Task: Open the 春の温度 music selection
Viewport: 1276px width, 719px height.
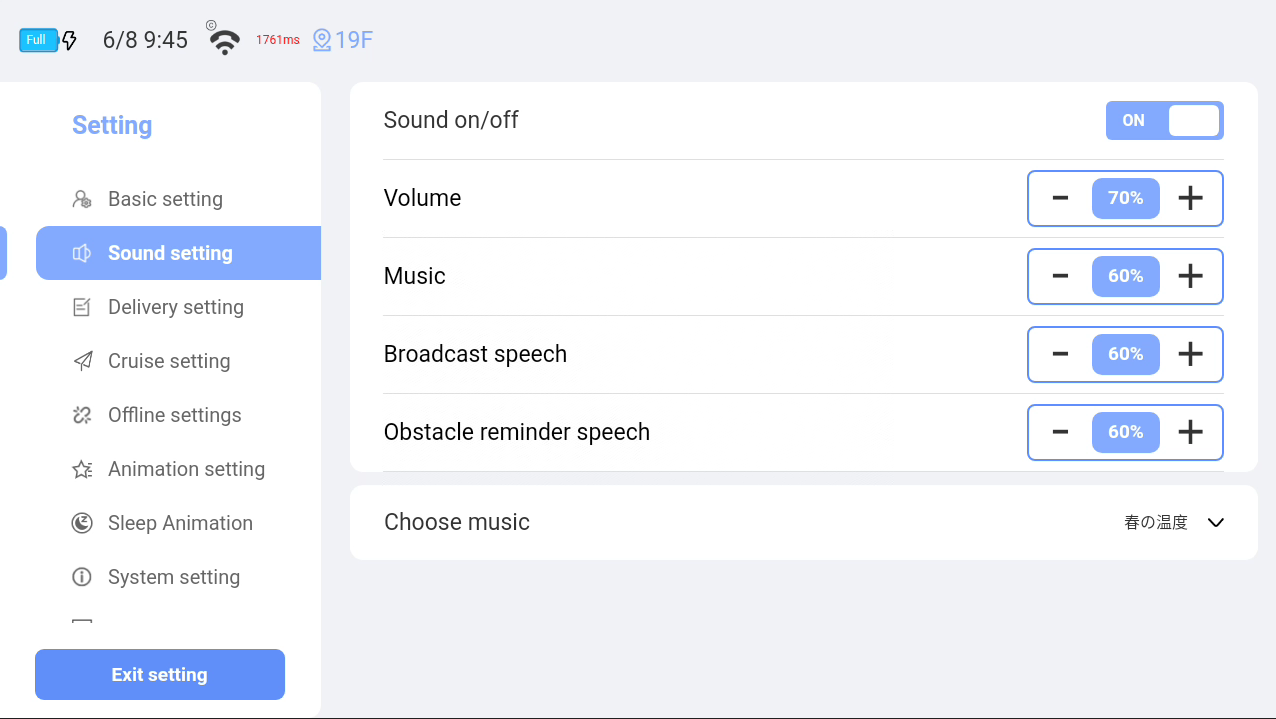Action: click(1156, 522)
